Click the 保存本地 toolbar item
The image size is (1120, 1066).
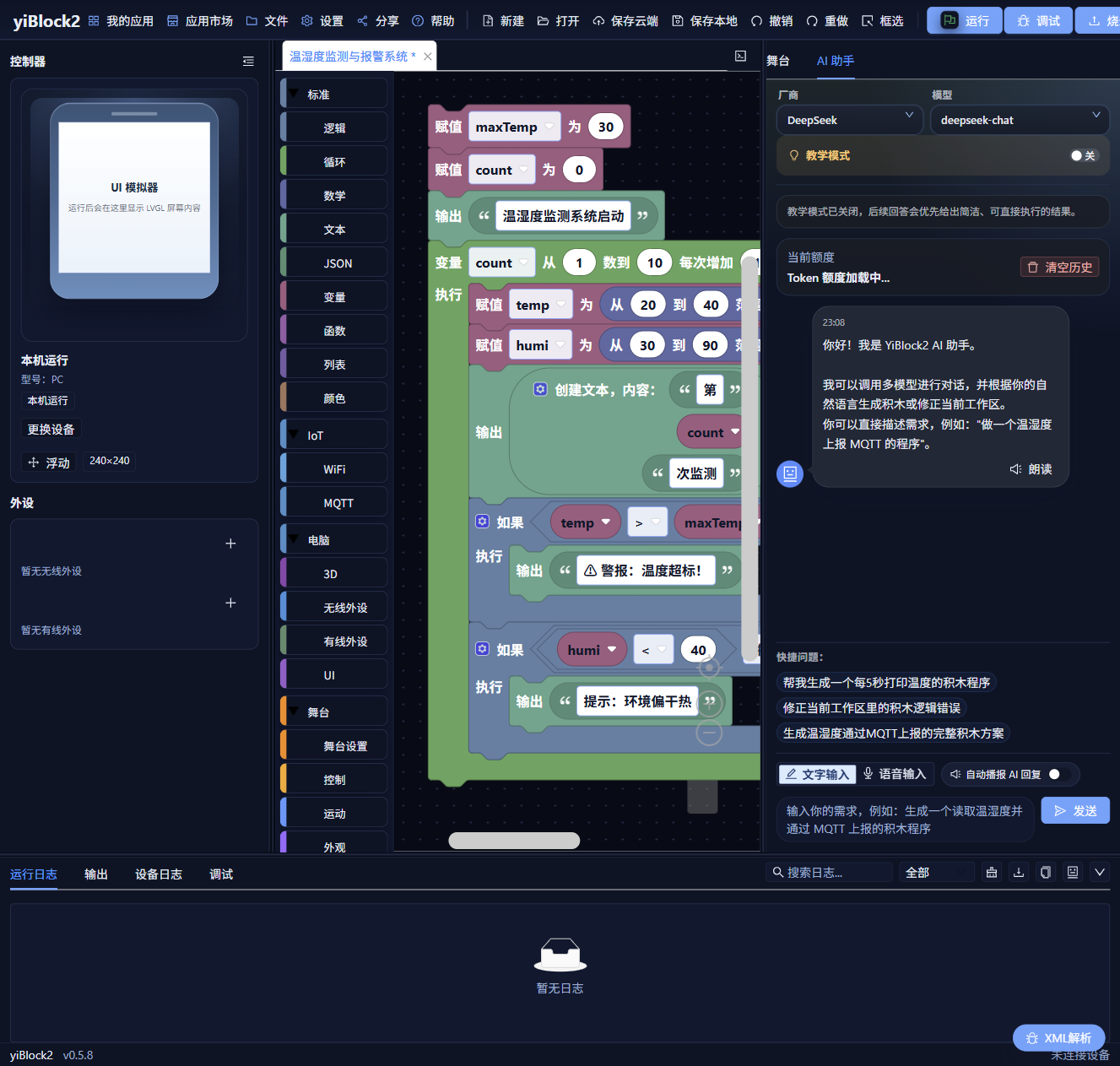[705, 21]
